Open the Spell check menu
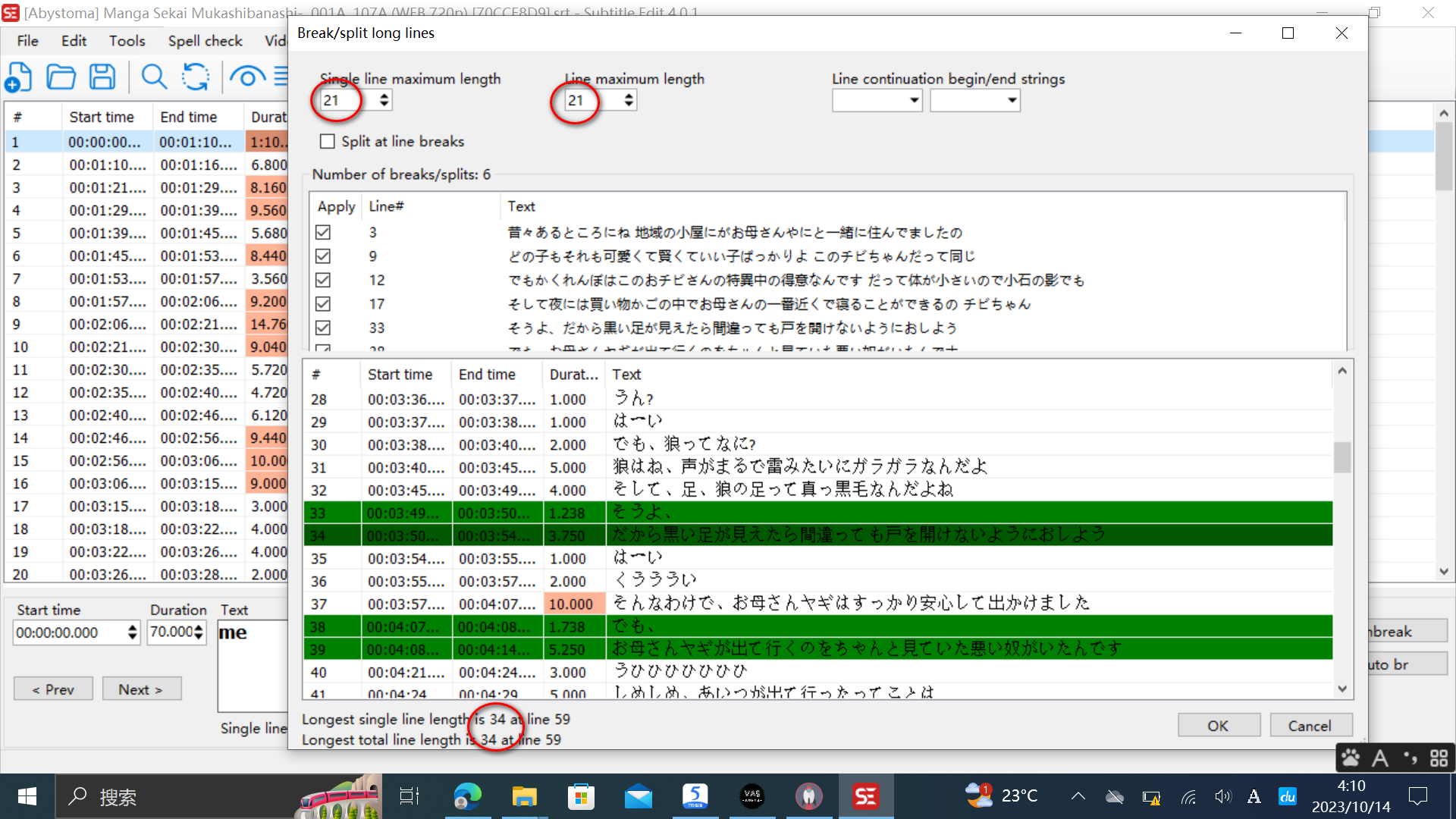This screenshot has width=1456, height=819. click(x=205, y=41)
